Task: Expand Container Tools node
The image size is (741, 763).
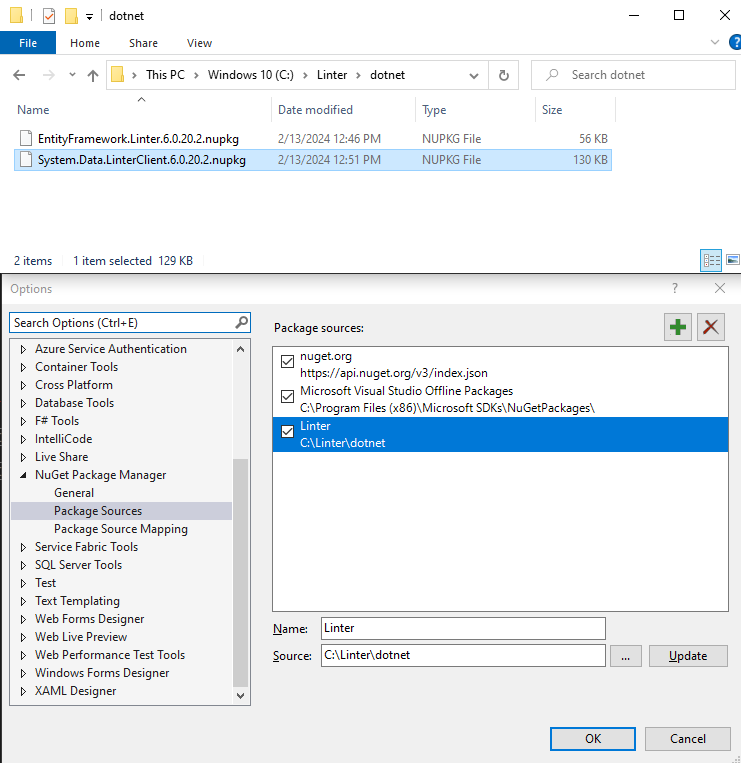Action: tap(23, 367)
